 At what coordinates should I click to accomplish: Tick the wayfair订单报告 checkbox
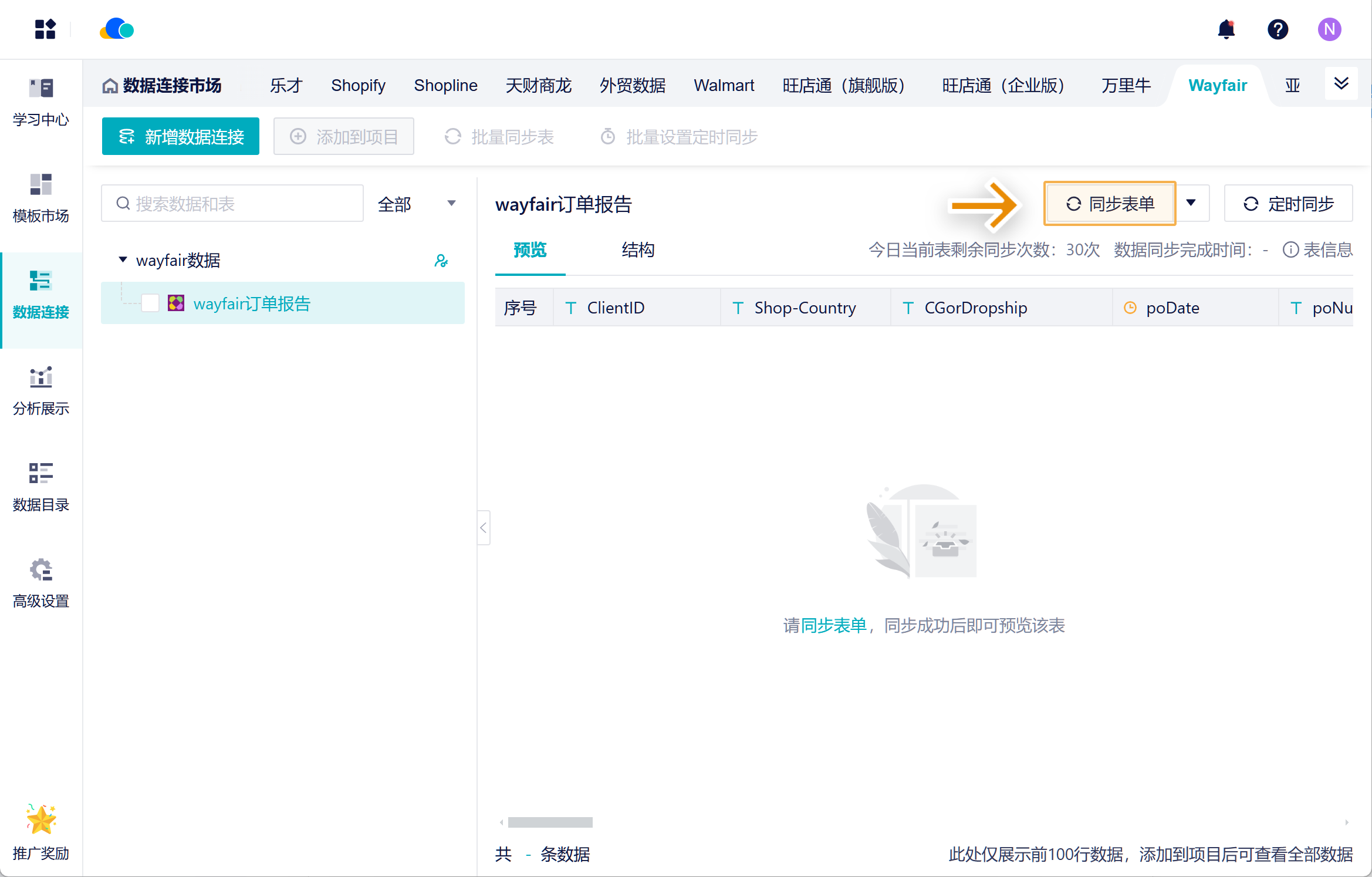pyautogui.click(x=150, y=303)
